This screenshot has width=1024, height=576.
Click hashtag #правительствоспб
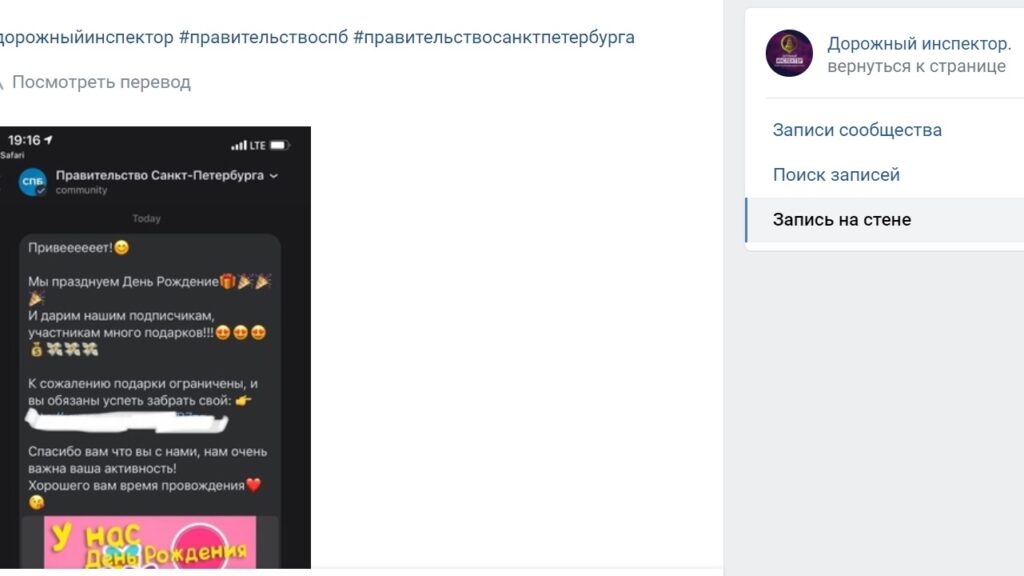pyautogui.click(x=264, y=37)
